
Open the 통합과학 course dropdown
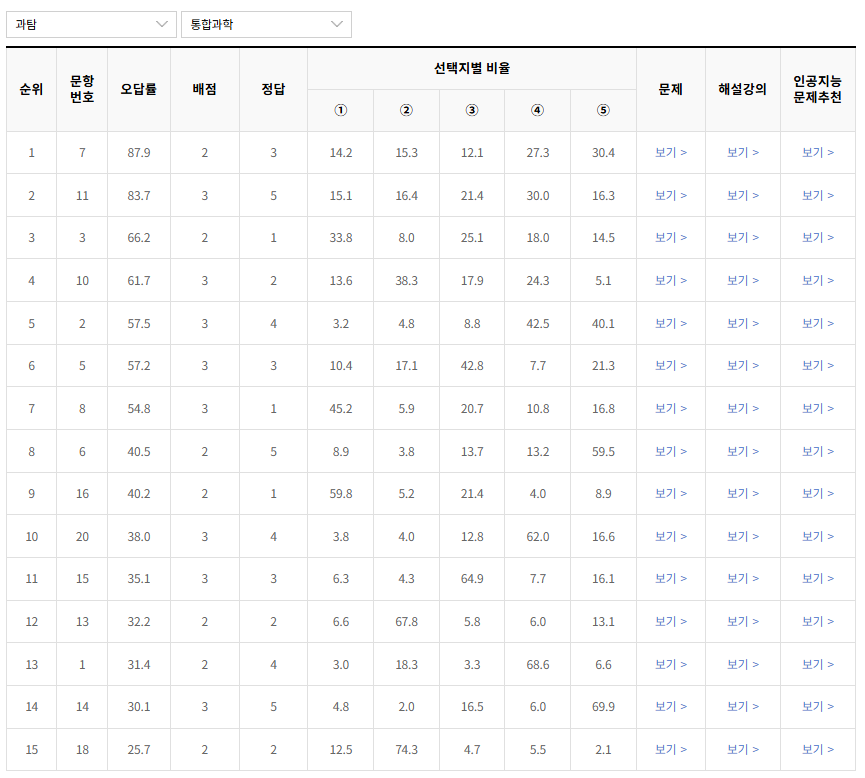click(x=265, y=24)
